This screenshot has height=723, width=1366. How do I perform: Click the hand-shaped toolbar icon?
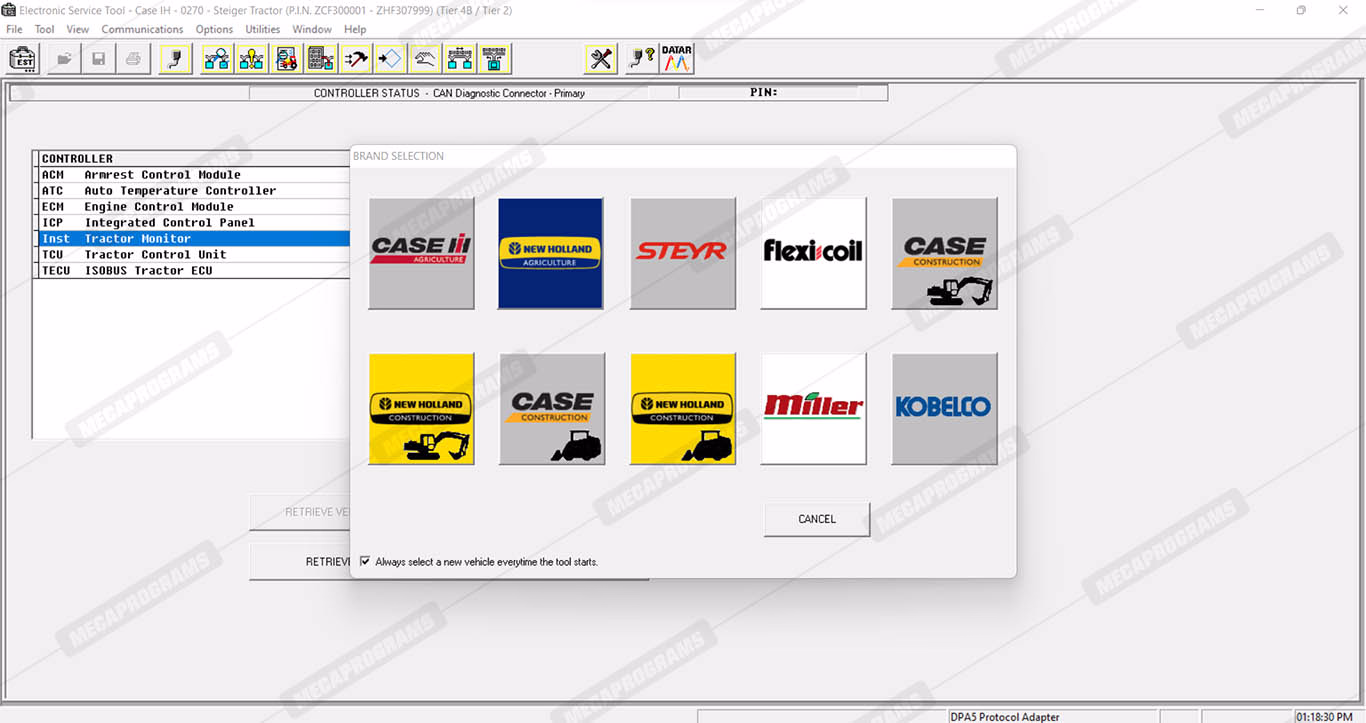[x=425, y=59]
